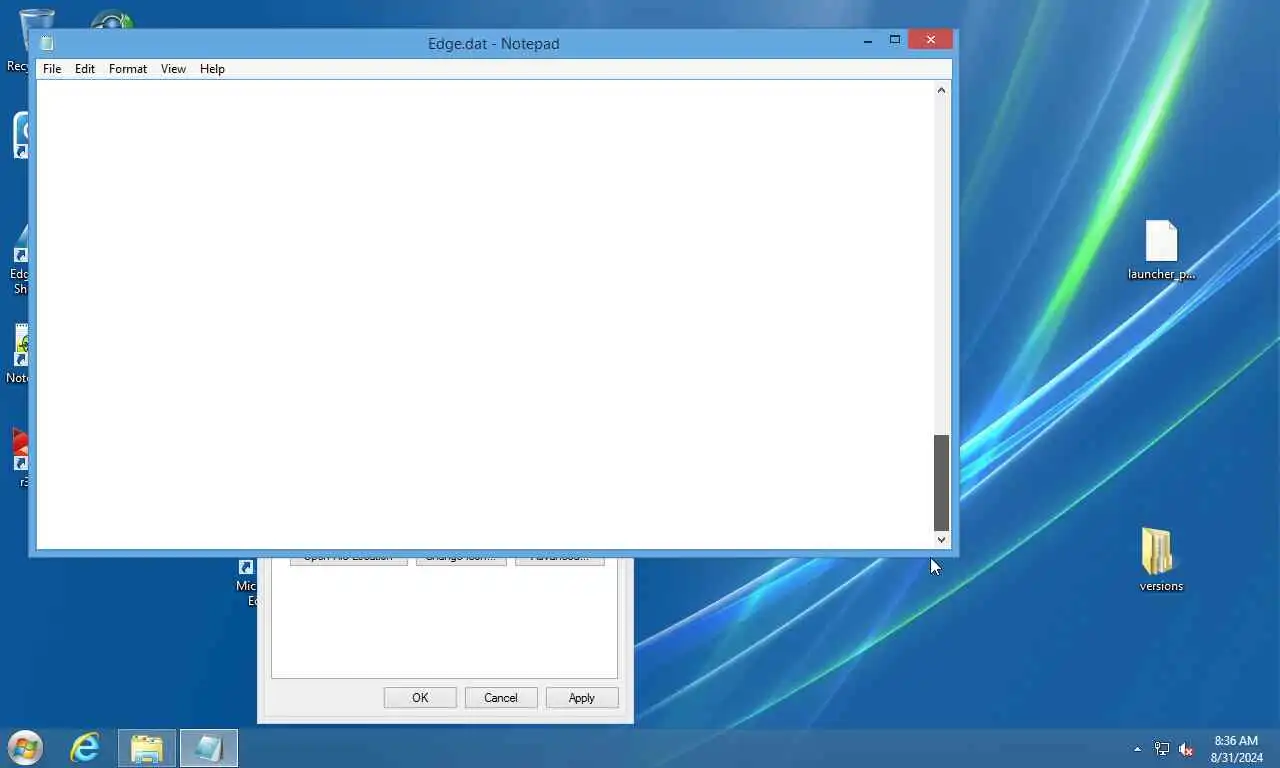Open the Windows Start button
The width and height of the screenshot is (1280, 768).
pos(25,748)
